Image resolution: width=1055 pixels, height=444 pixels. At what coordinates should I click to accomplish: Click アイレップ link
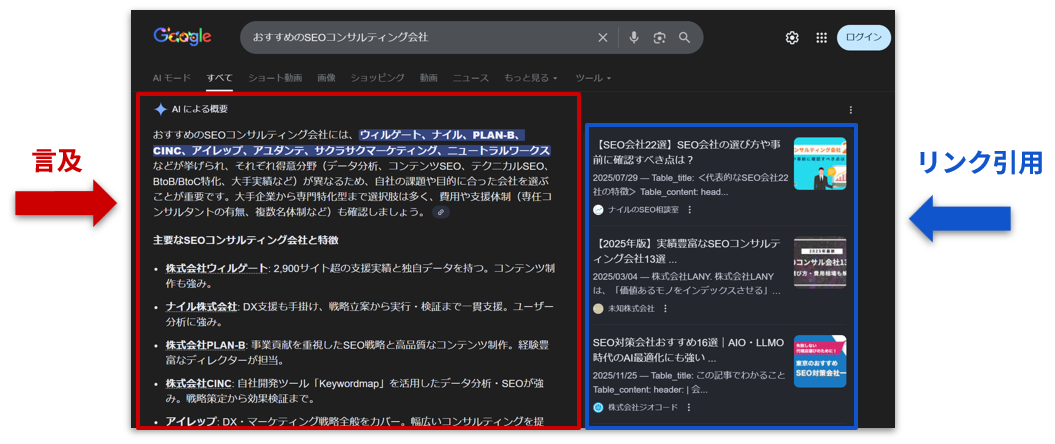(x=190, y=422)
